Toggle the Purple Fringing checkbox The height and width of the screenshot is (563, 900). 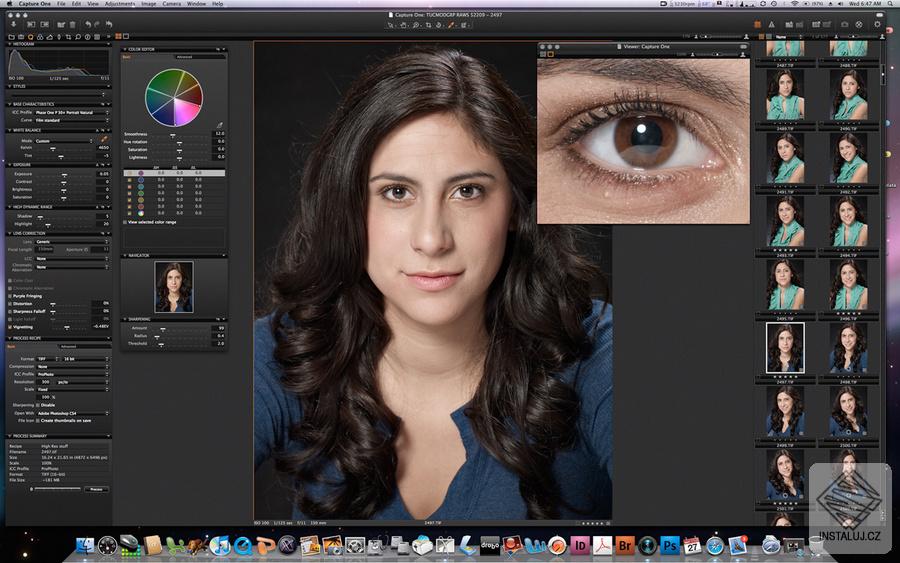tap(10, 296)
